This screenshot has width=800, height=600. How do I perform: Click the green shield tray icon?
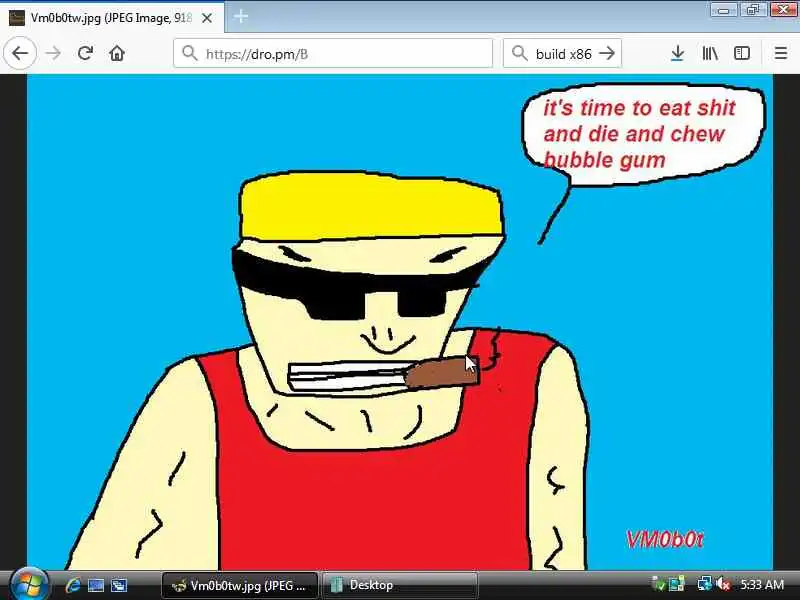pyautogui.click(x=658, y=584)
